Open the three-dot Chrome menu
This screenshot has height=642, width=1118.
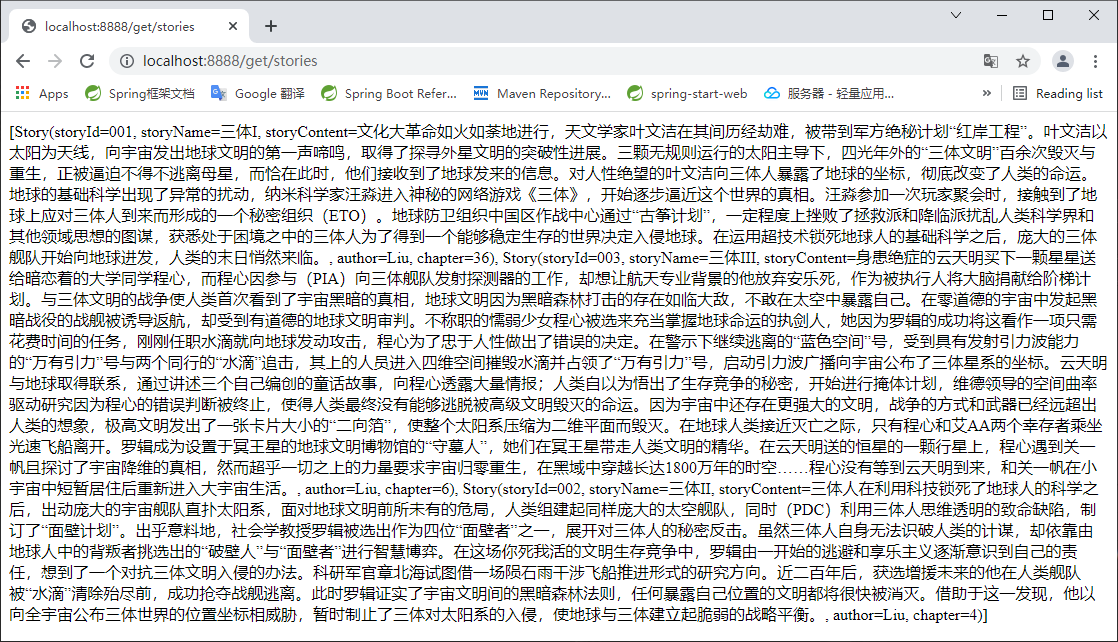pyautogui.click(x=1096, y=61)
